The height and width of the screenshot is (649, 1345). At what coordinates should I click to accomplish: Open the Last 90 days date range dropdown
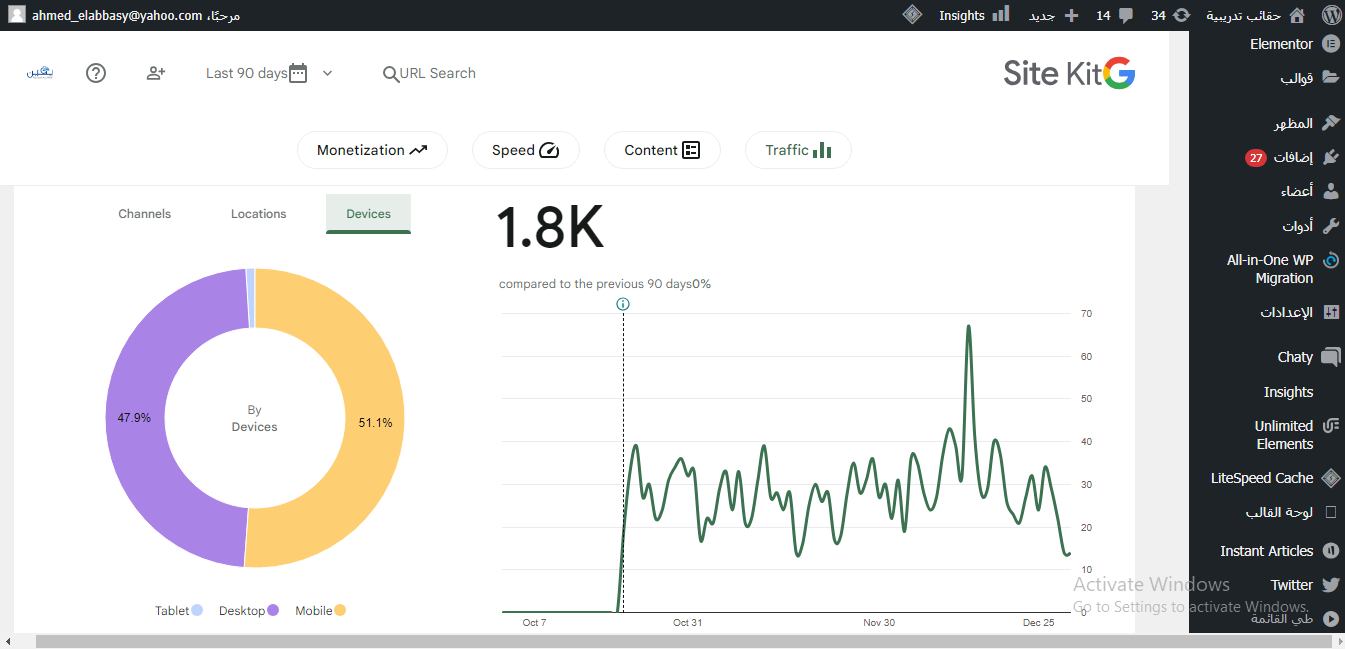269,73
